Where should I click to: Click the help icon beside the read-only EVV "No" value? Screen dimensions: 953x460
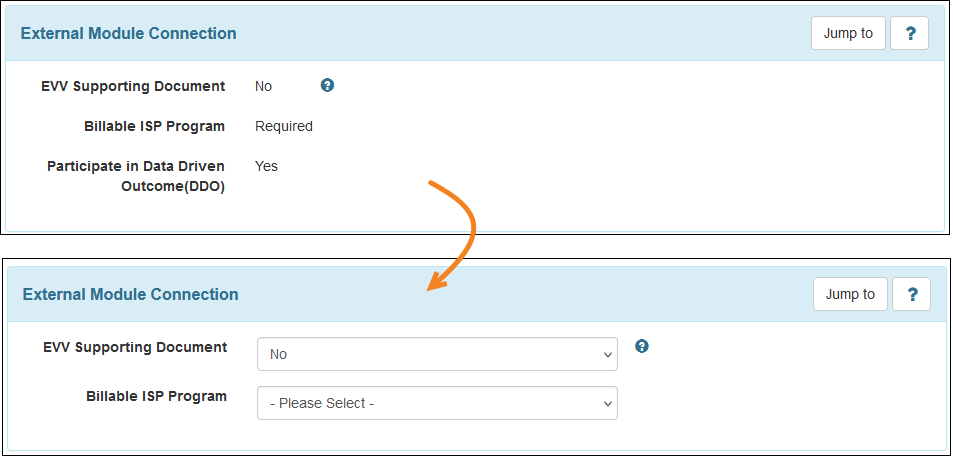327,85
